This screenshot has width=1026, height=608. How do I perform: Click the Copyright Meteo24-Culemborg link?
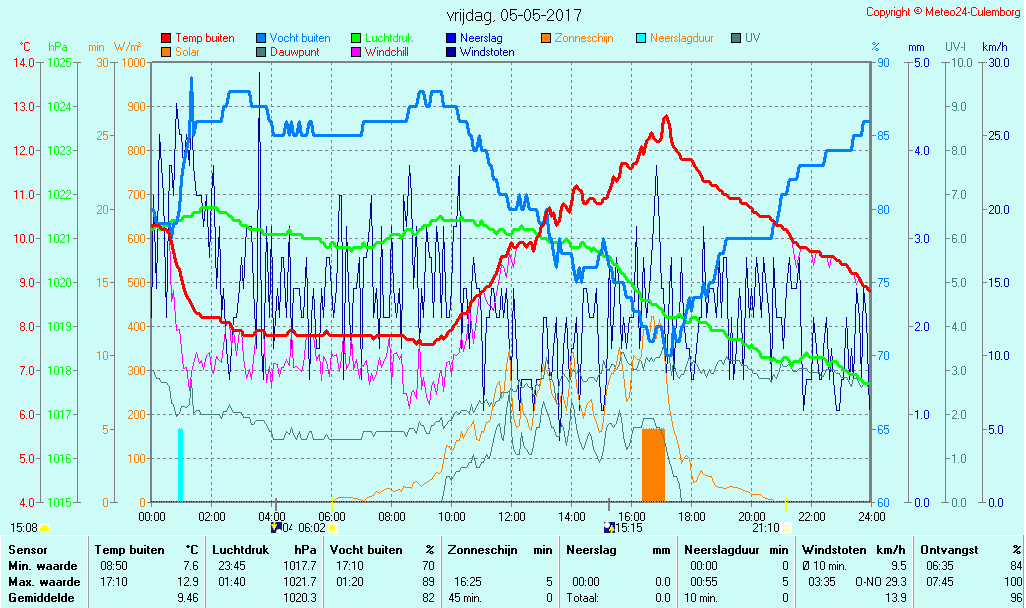[943, 12]
